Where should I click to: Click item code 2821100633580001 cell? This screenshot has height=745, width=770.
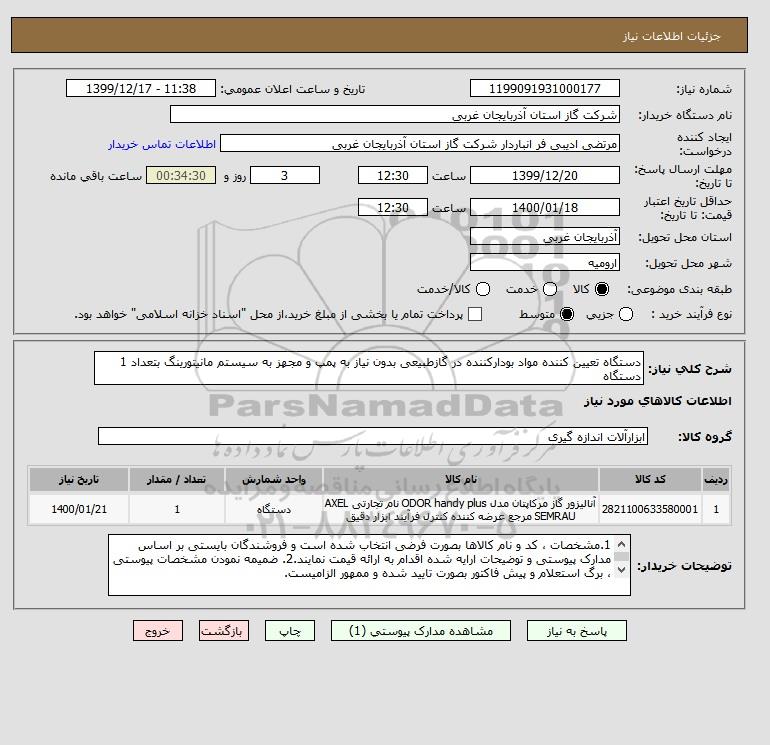click(650, 509)
